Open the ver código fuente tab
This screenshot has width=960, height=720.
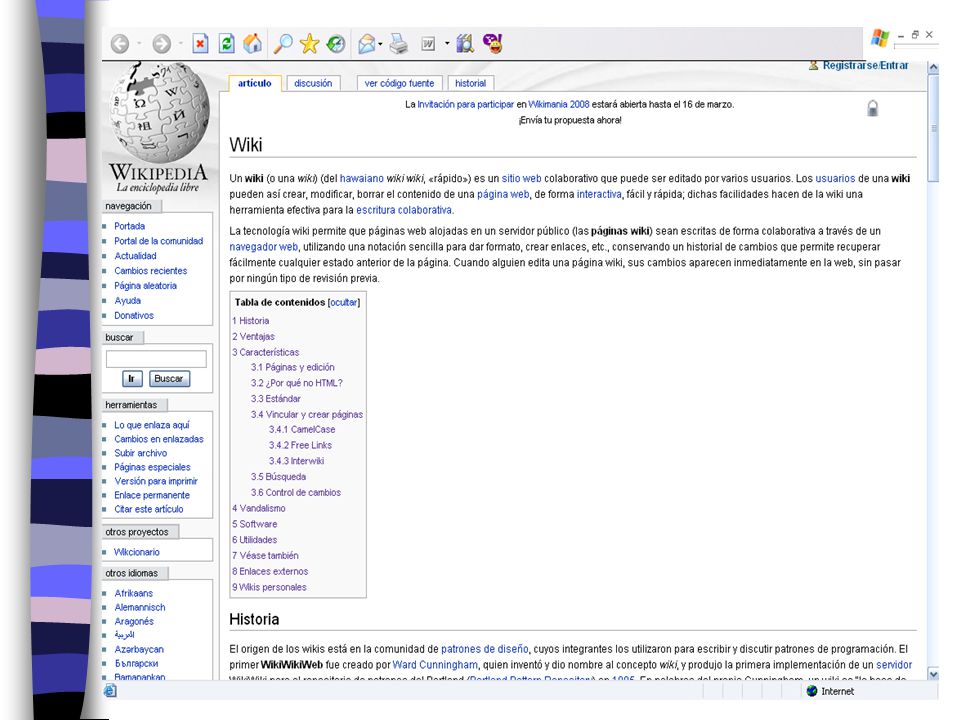tap(399, 83)
